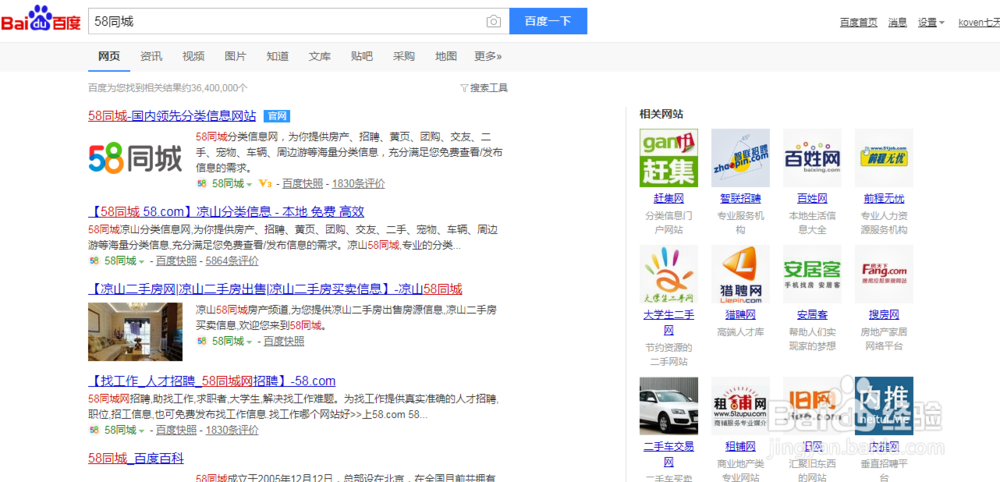Open the 凉山二手房网 result link
The image size is (1000, 482).
(275, 289)
